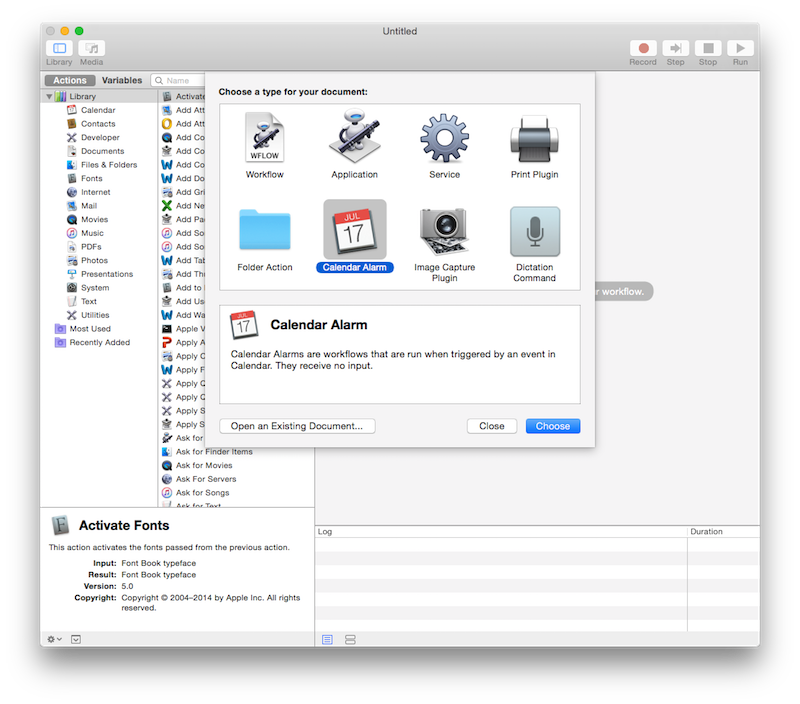
Task: Open the gear action menu
Action: click(x=54, y=639)
